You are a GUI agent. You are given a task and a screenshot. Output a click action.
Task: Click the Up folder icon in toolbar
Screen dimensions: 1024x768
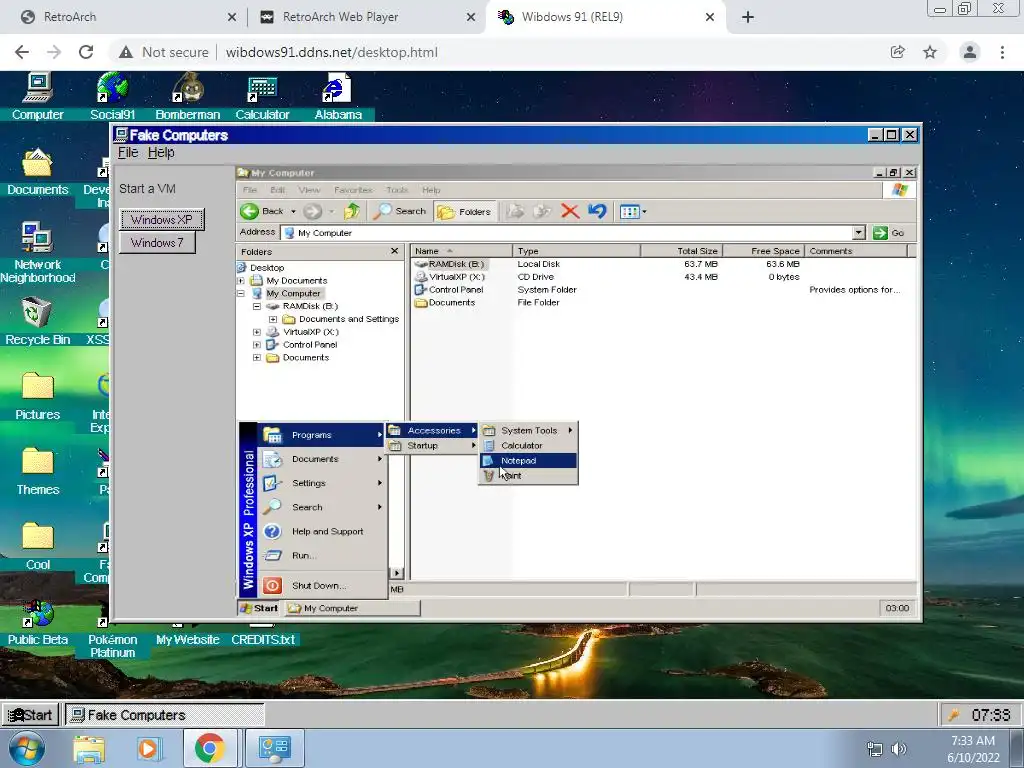352,211
